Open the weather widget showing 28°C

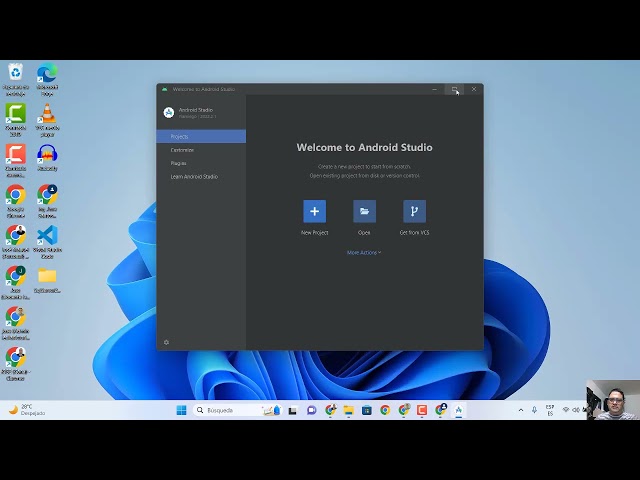click(x=27, y=410)
